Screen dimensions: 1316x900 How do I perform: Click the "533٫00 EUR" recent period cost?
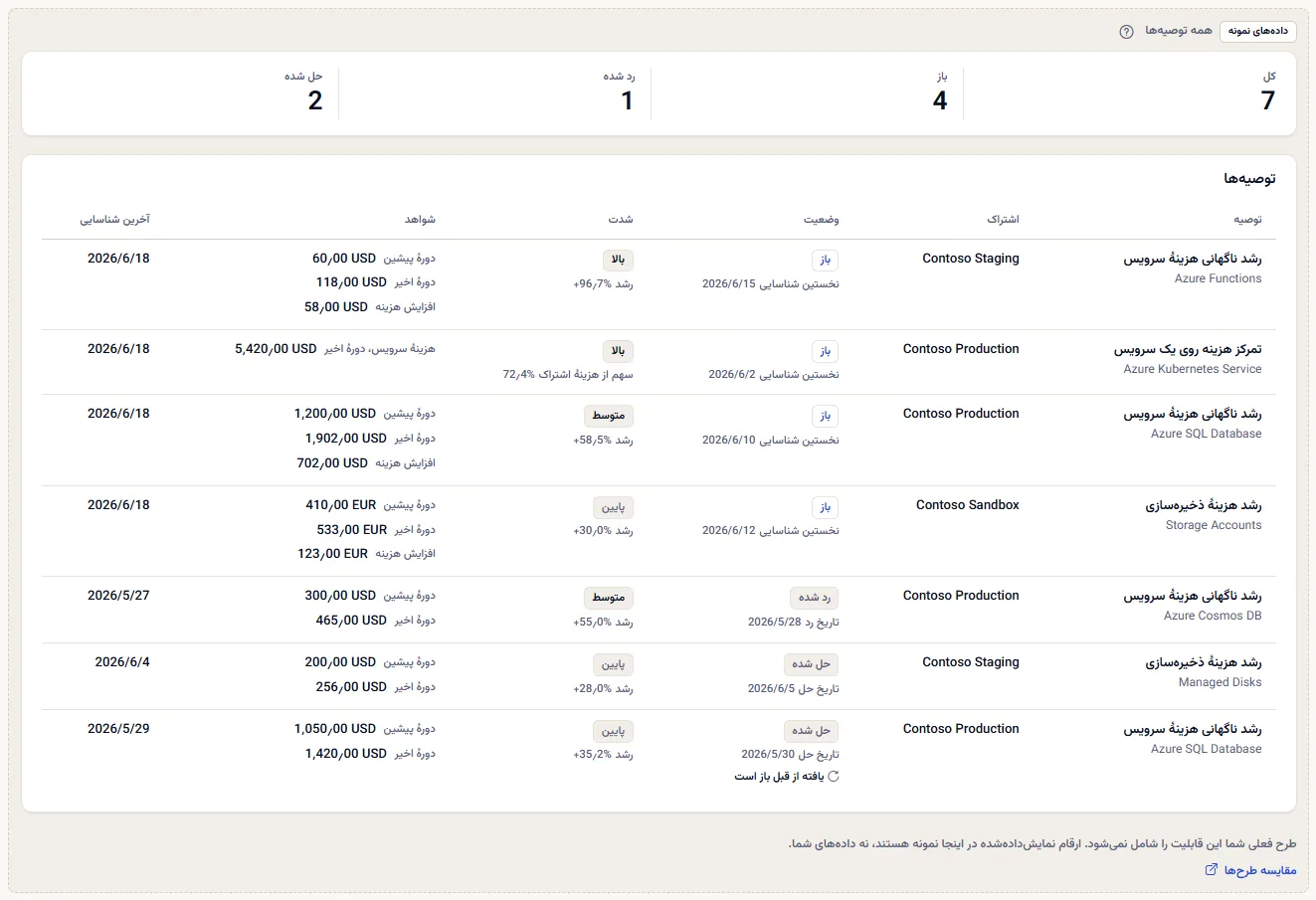(351, 530)
